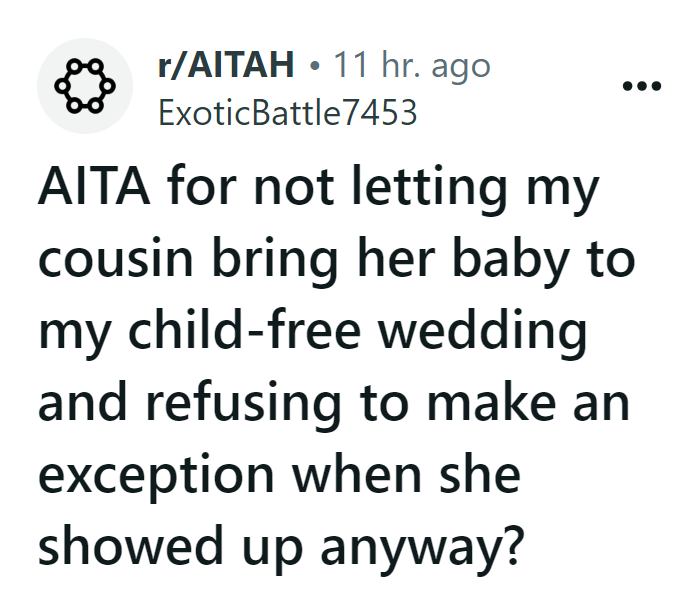The width and height of the screenshot is (699, 595).
Task: Visit ExoticBattle7453's user profile
Action: click(287, 112)
